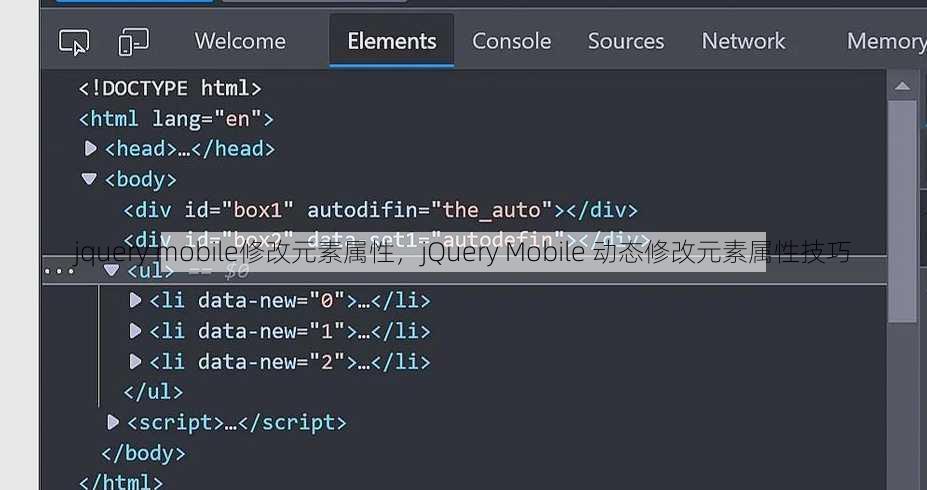Expand the script element node
Screen dimensions: 927x490
point(113,422)
